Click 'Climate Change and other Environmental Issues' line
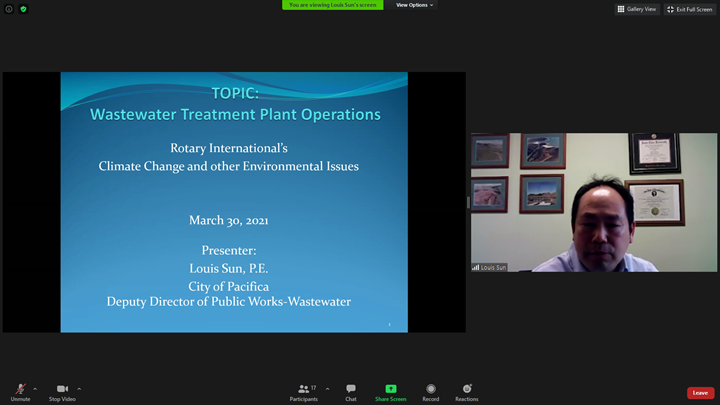This screenshot has height=405, width=720. pos(229,166)
